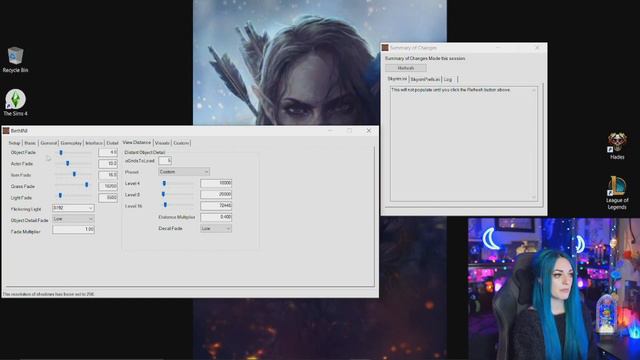
Task: Close the BethINI window
Action: 369,131
